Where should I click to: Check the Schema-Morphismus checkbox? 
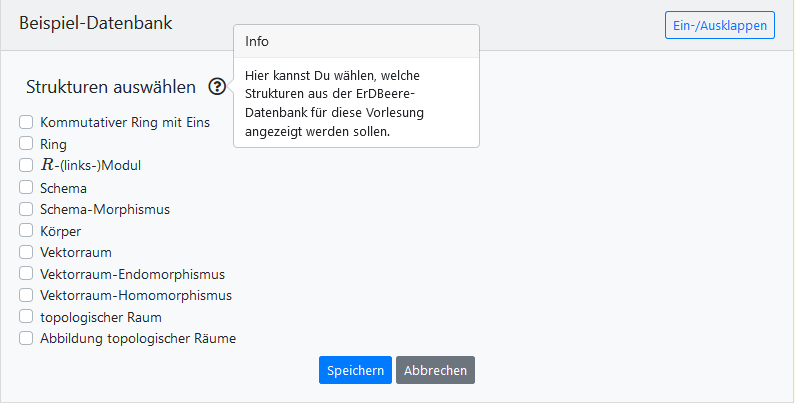click(26, 209)
